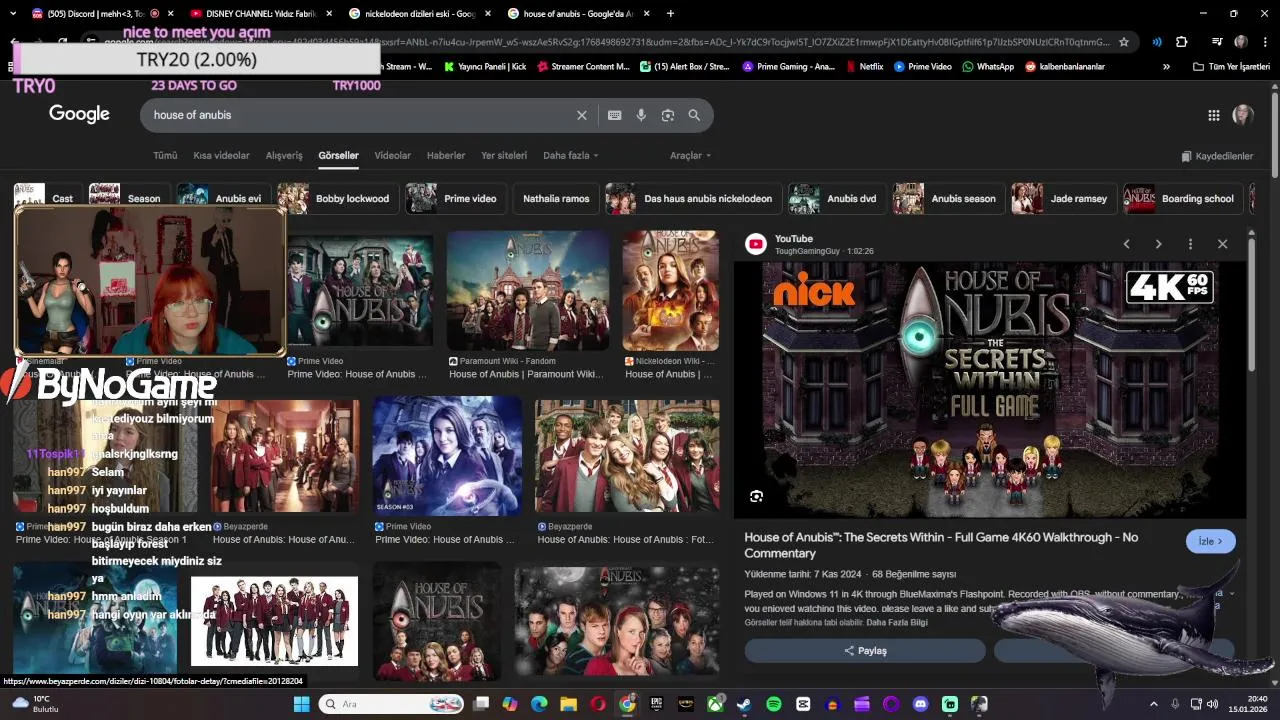Screen dimensions: 1280x720
Task: Search by image with Google Lens
Action: coord(668,115)
